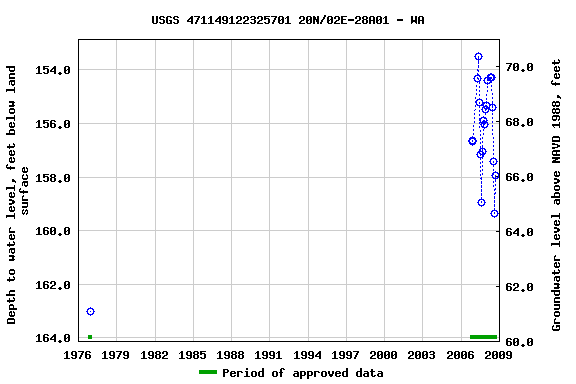Screen dimensions: 576x384
Task: Click the '164.0' left axis label
Action: pos(53,338)
